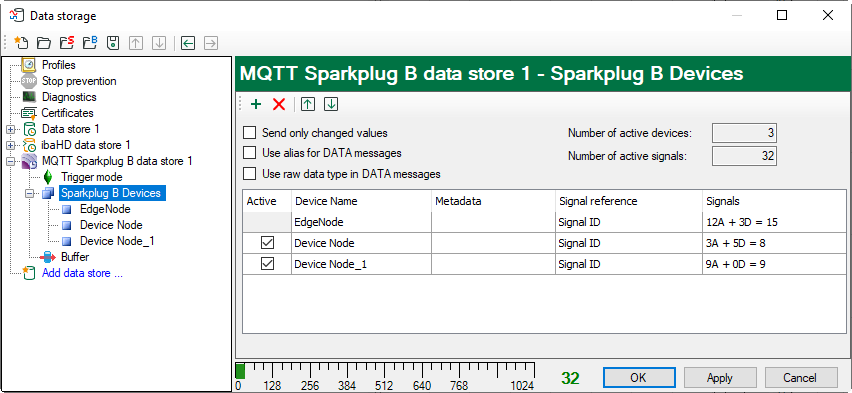Select Trigger mode in tree

coord(91,177)
